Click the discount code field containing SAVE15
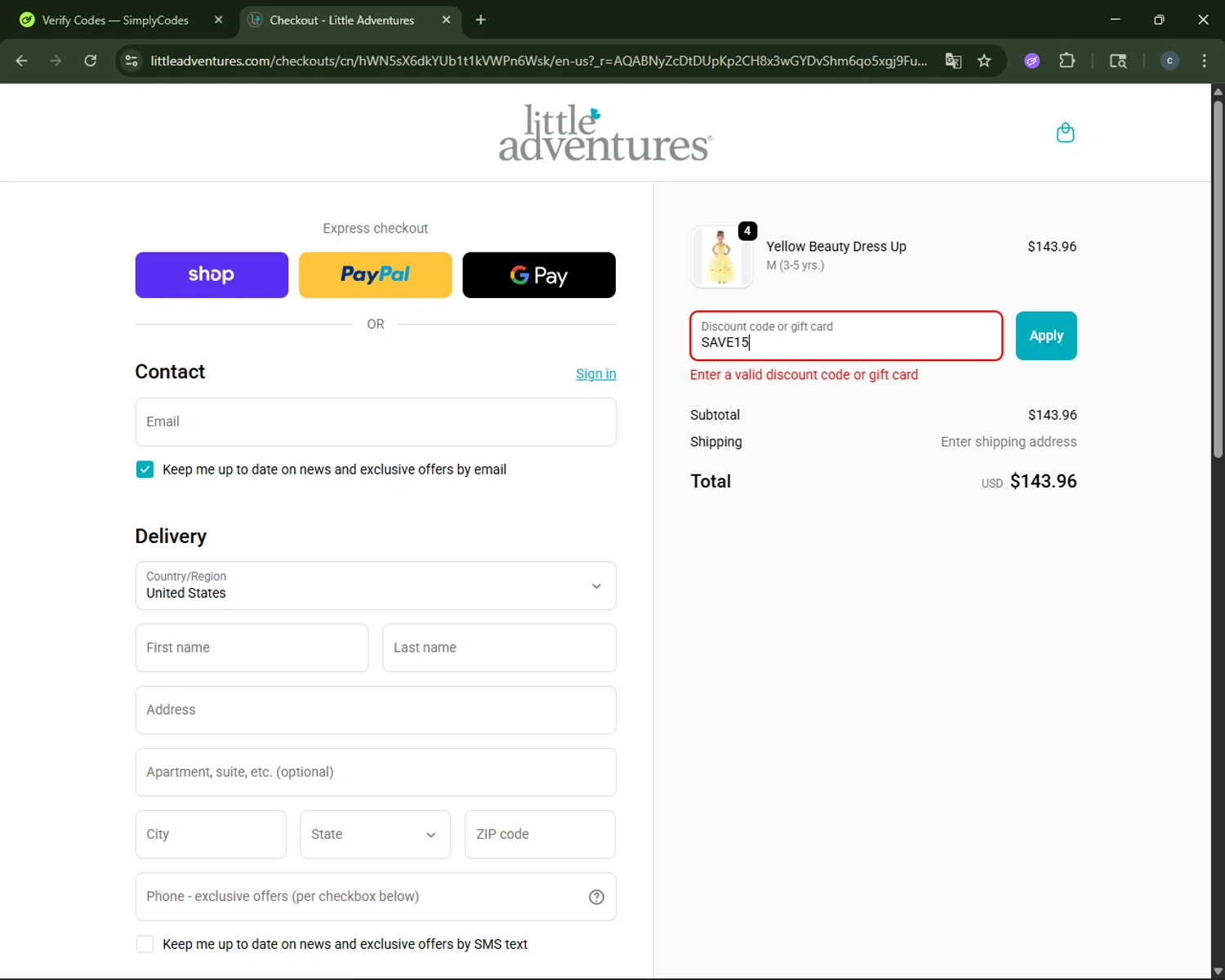Screen dimensions: 1225x980 pos(846,336)
